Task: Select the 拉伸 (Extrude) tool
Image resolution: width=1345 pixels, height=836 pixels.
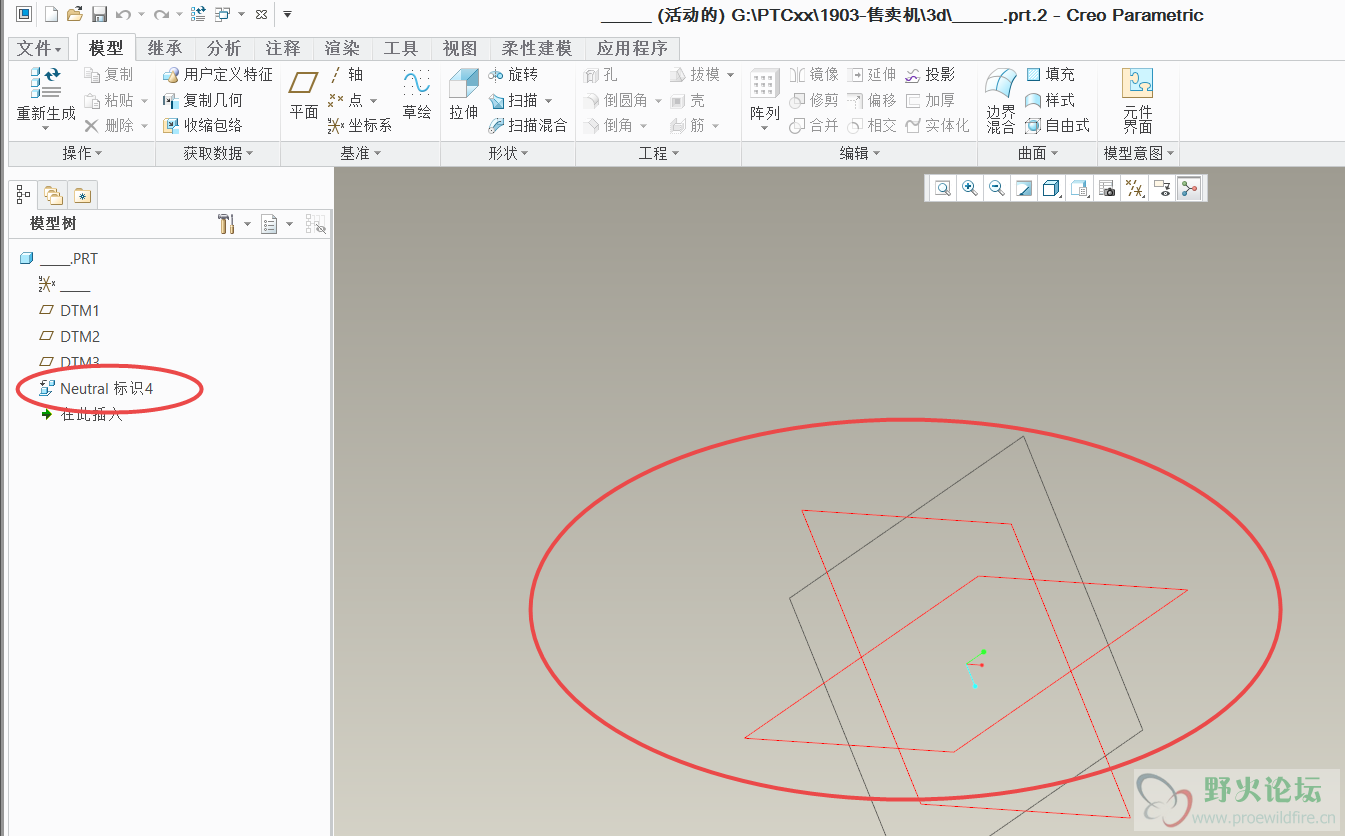Action: click(464, 95)
